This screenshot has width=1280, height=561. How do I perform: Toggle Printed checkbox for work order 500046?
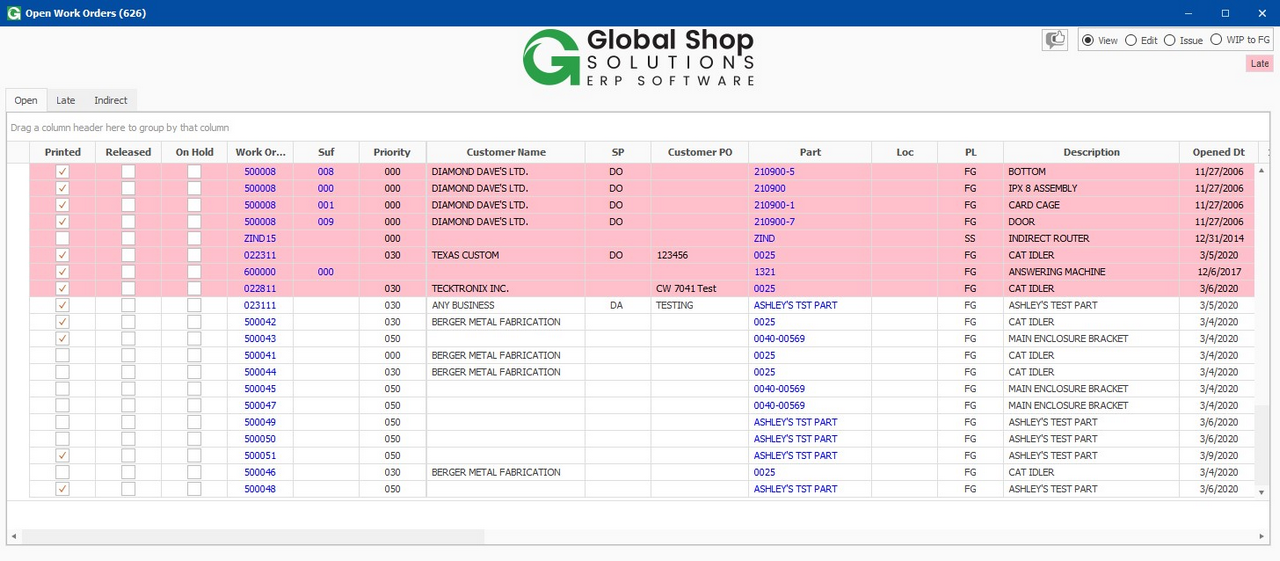coord(62,472)
